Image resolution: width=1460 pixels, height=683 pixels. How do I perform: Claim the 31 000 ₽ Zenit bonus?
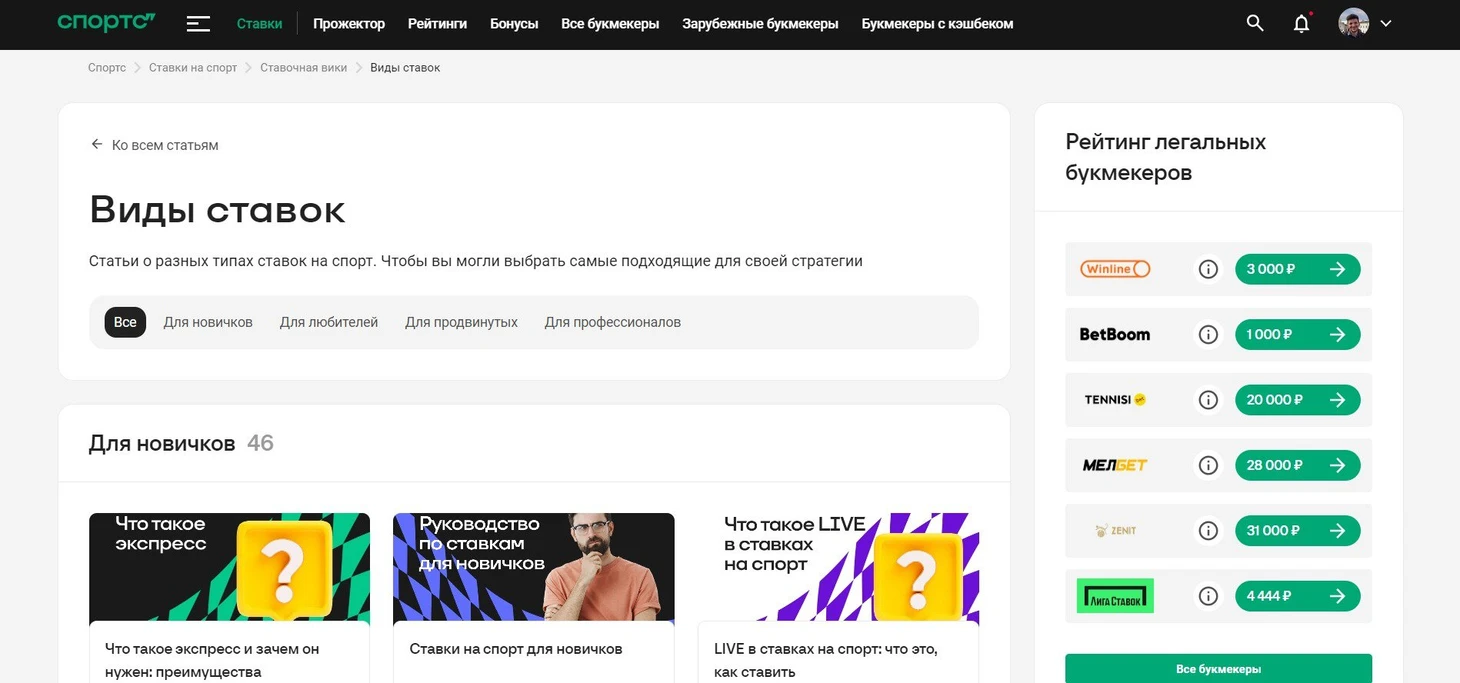1297,530
